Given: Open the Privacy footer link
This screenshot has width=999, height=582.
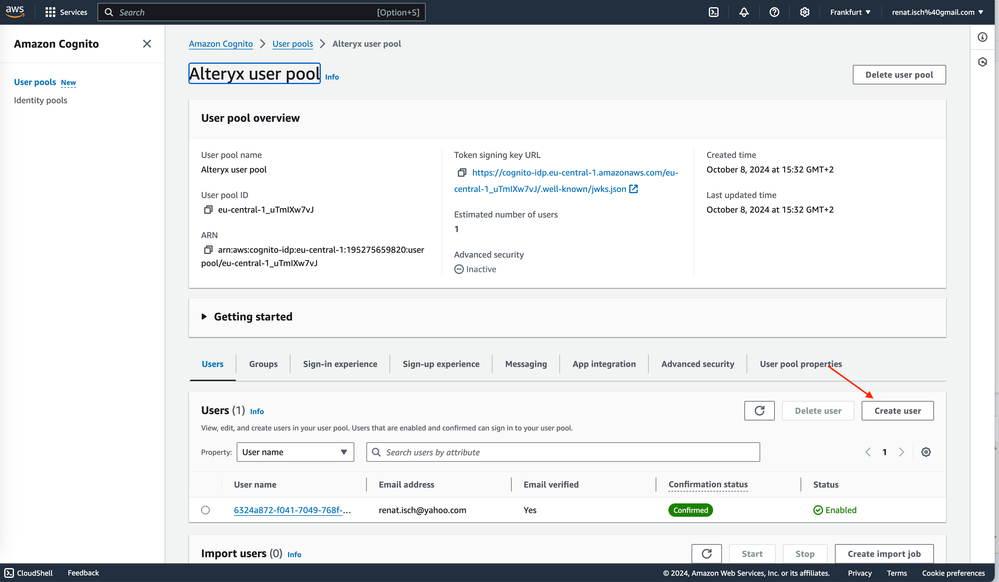Looking at the screenshot, I should [x=859, y=573].
